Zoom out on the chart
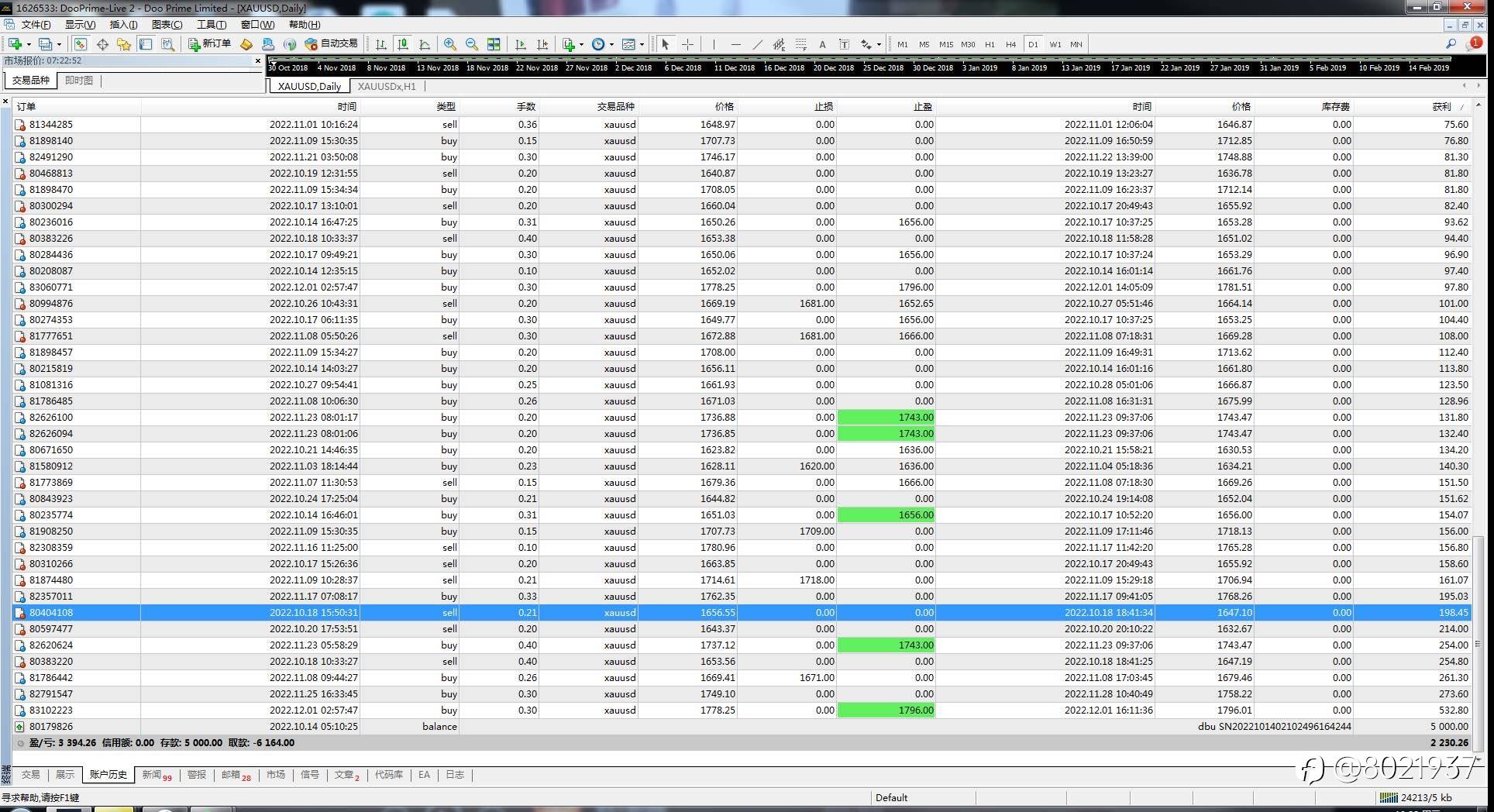This screenshot has height=812, width=1494. (471, 44)
